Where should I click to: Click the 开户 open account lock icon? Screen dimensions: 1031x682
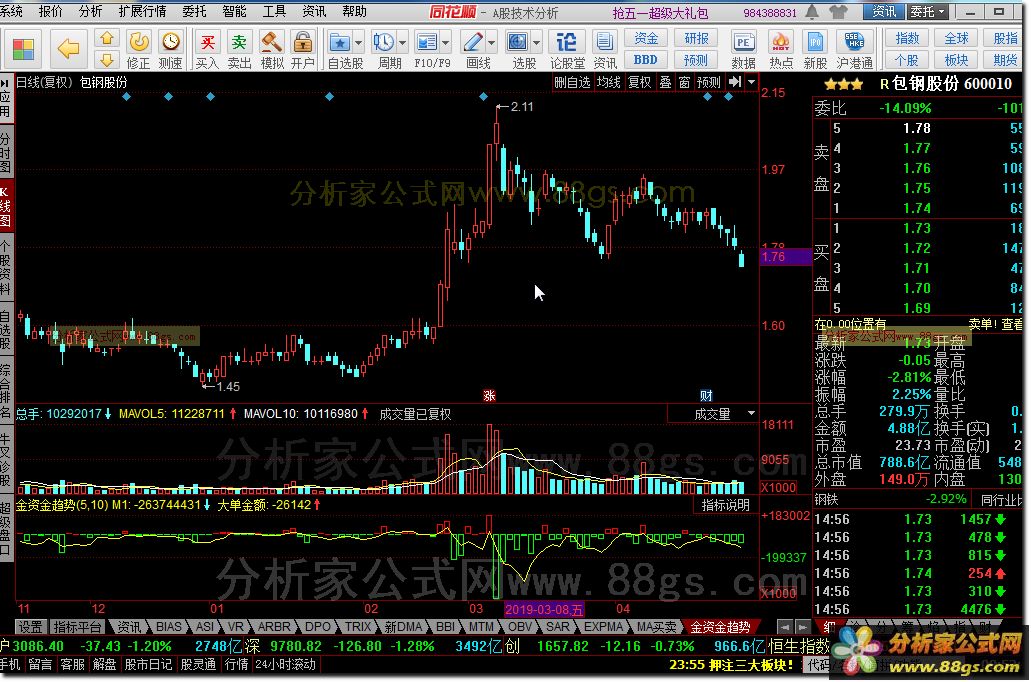click(302, 49)
